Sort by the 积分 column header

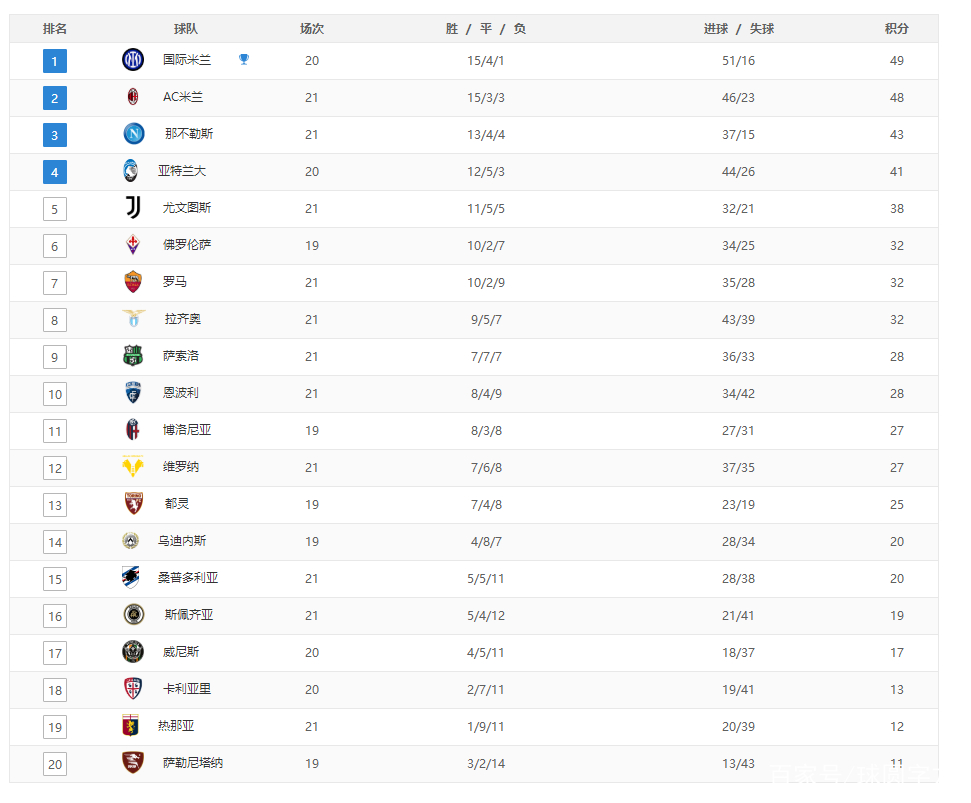896,28
